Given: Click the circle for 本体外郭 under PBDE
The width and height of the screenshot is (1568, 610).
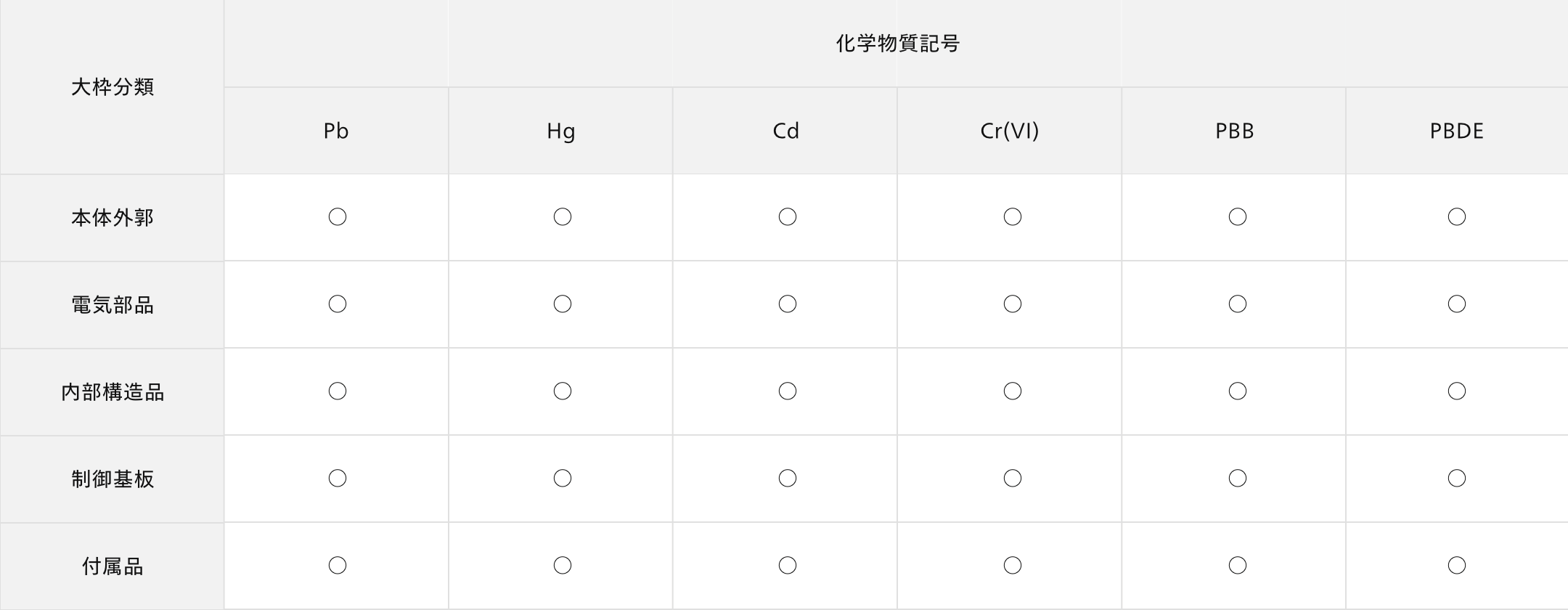Looking at the screenshot, I should (x=1456, y=217).
